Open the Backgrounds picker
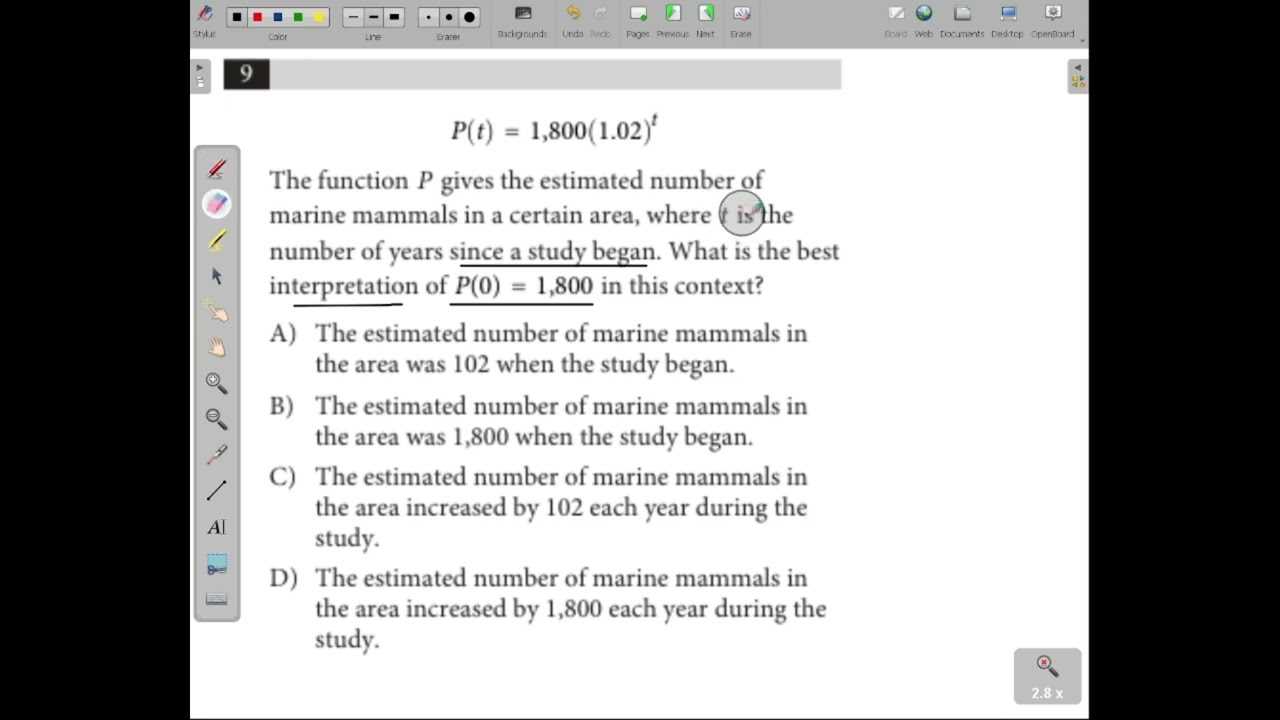Viewport: 1280px width, 720px height. [x=522, y=20]
